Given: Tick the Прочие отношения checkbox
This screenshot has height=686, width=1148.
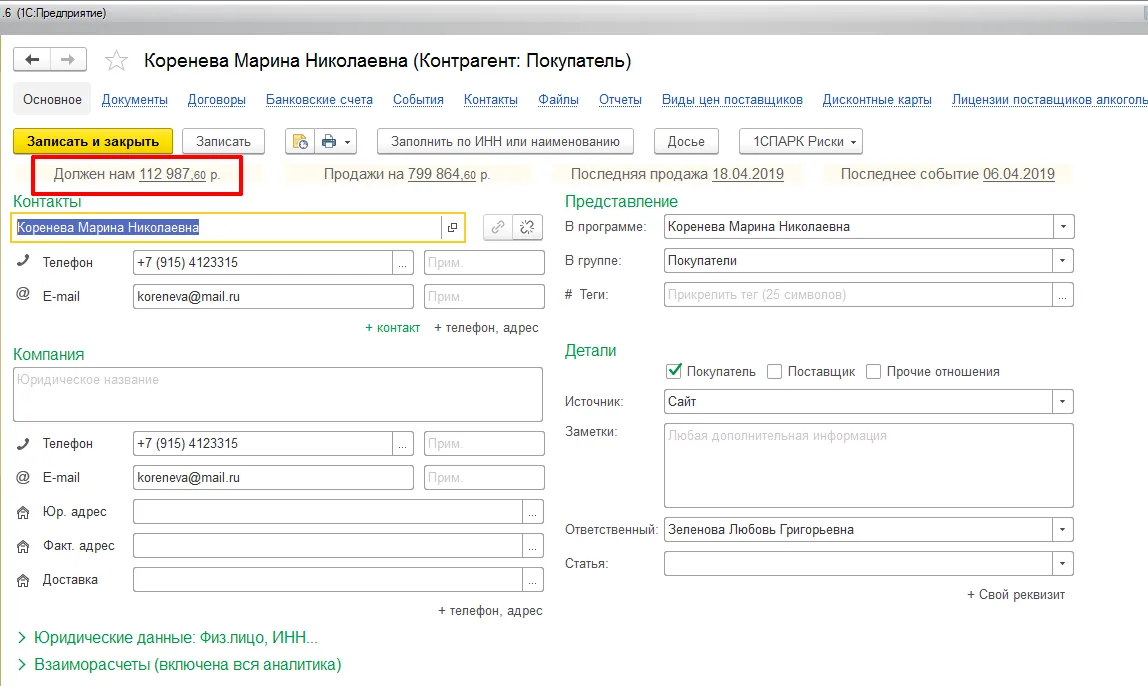Looking at the screenshot, I should click(873, 371).
